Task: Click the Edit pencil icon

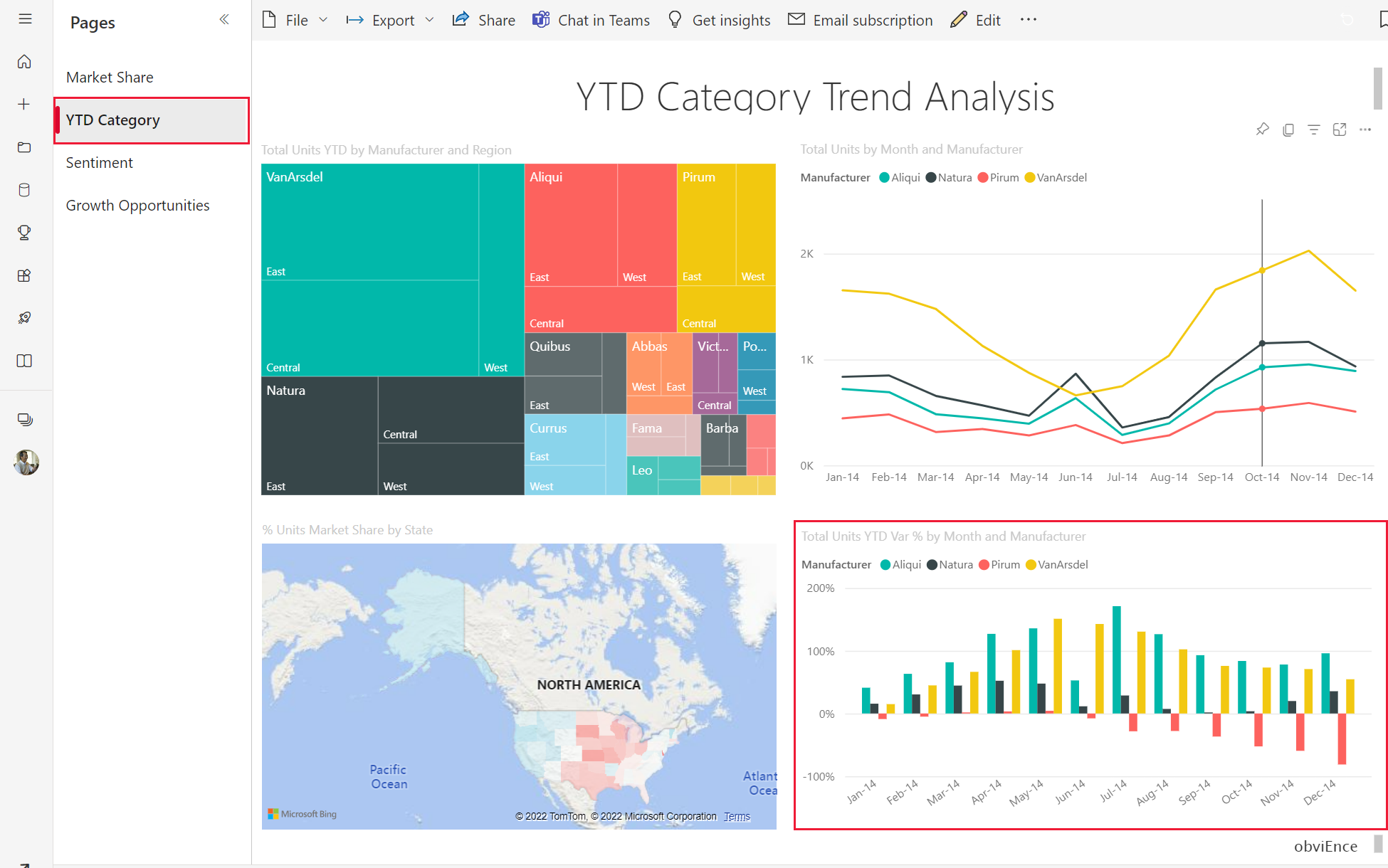Action: click(x=957, y=20)
